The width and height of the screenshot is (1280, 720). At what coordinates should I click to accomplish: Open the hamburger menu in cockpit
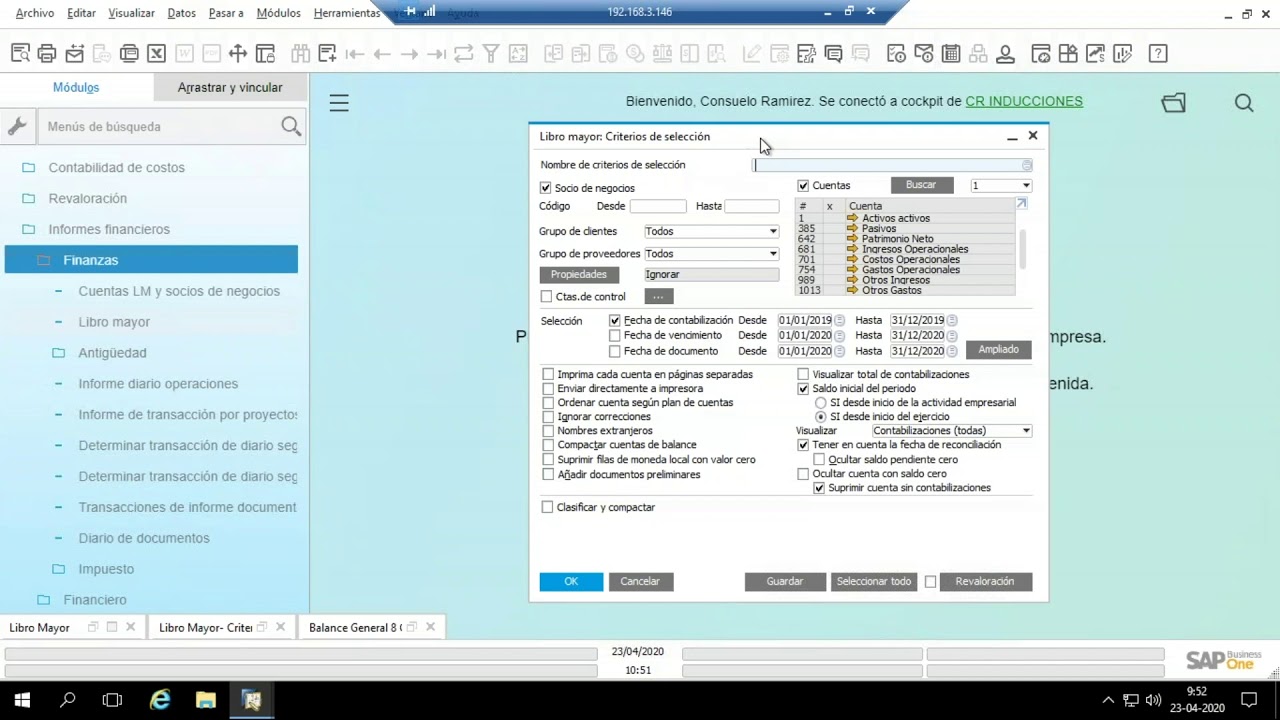pos(339,102)
